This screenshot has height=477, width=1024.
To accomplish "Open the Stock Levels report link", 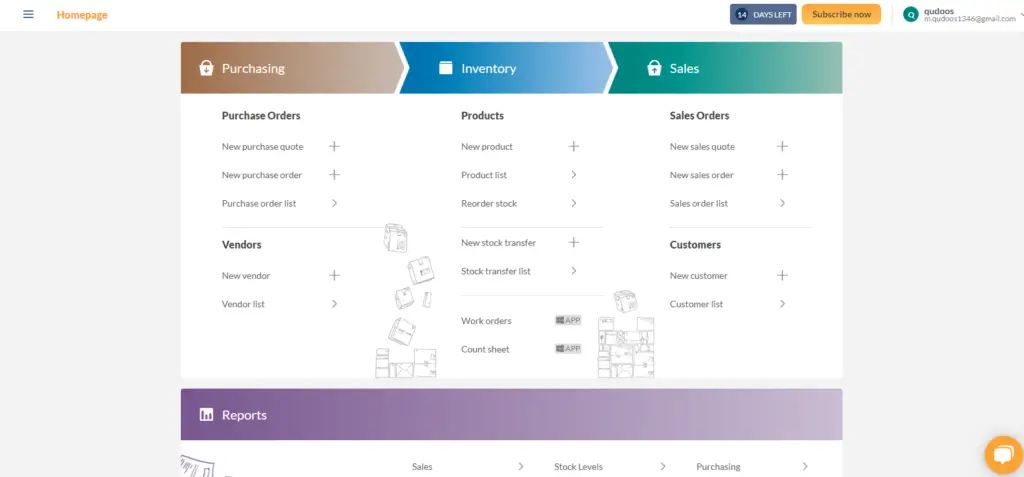I will click(578, 467).
